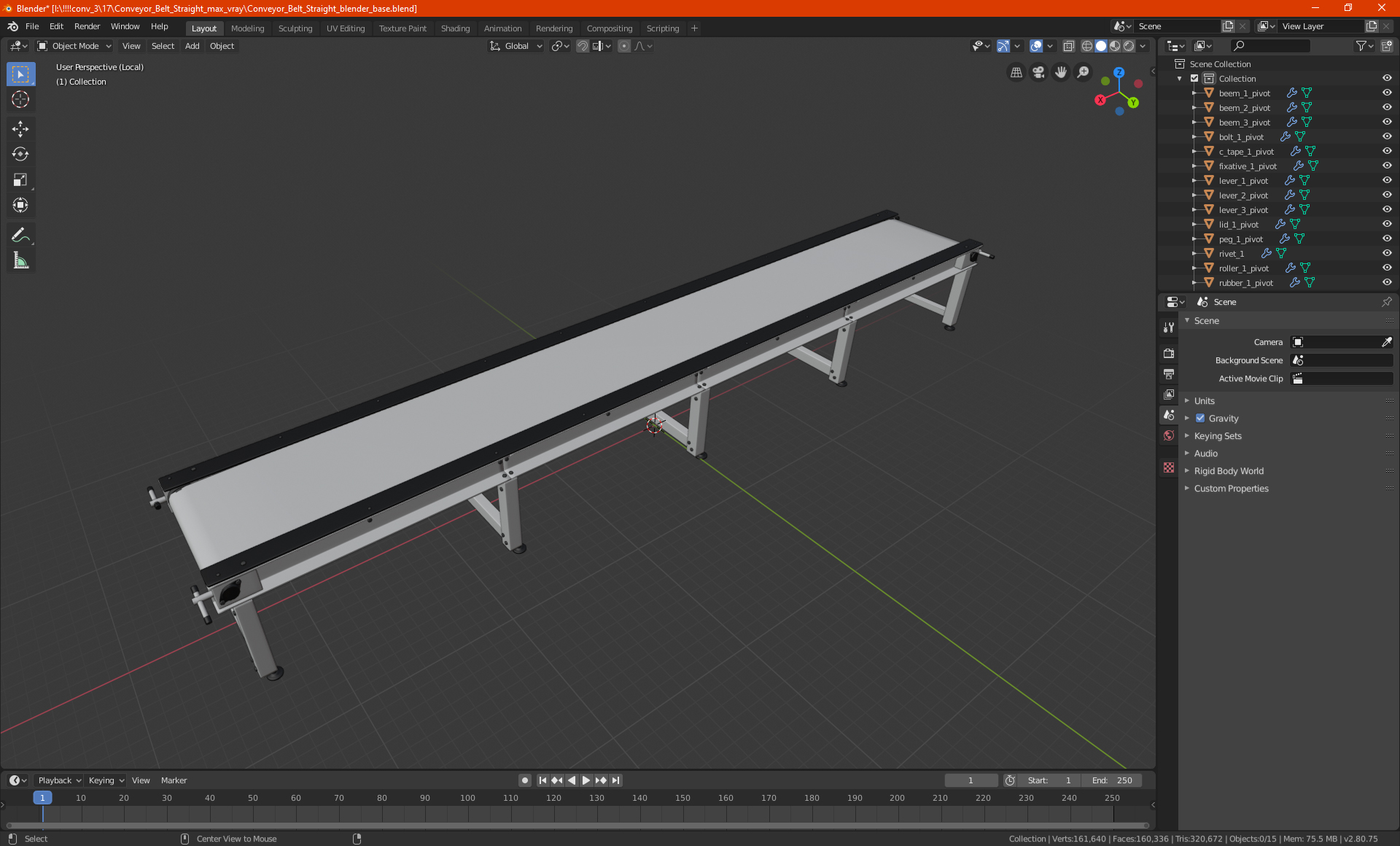Image resolution: width=1400 pixels, height=846 pixels.
Task: Switch to rendered viewport shading
Action: (x=1129, y=46)
